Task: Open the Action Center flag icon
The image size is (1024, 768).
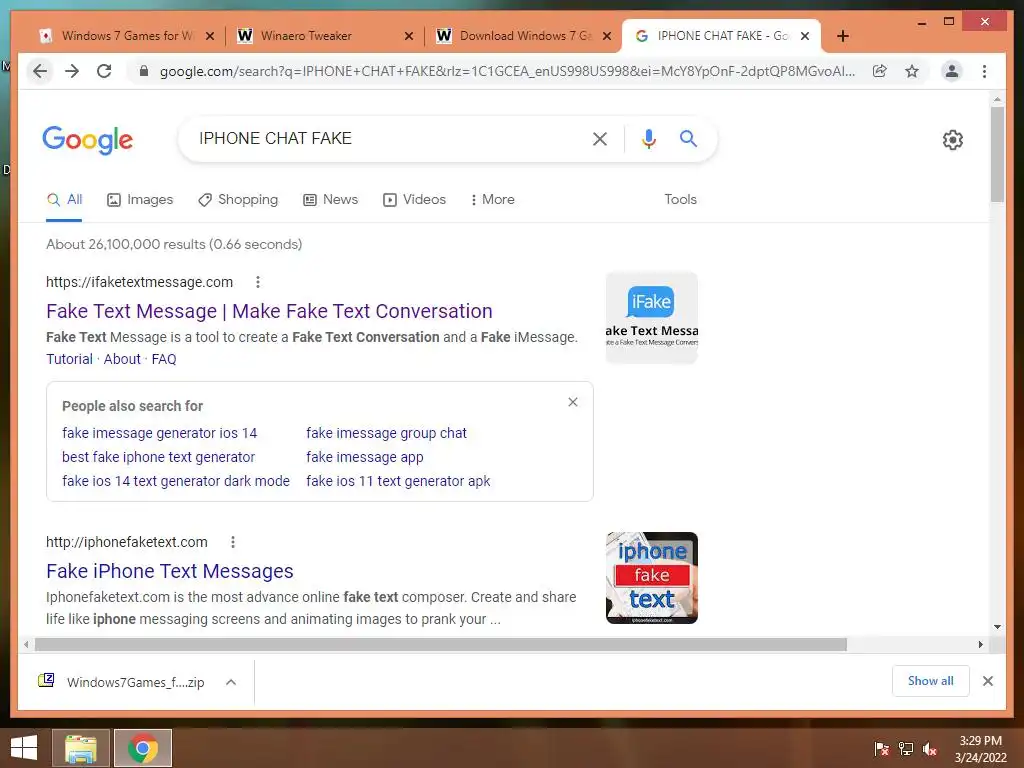Action: 882,748
